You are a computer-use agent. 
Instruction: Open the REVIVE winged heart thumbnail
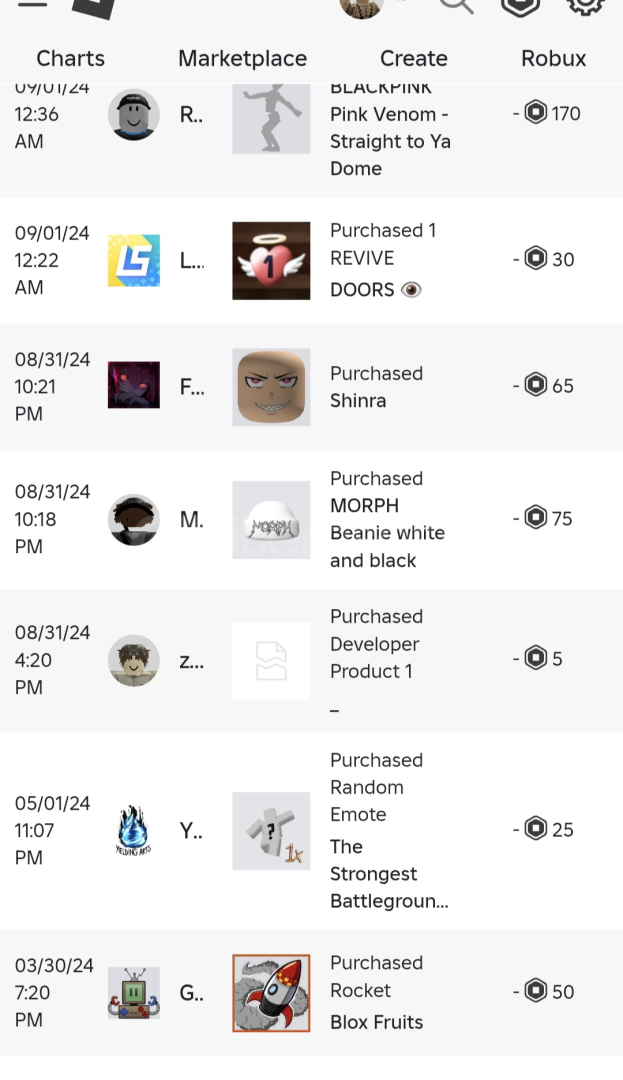[x=271, y=260]
